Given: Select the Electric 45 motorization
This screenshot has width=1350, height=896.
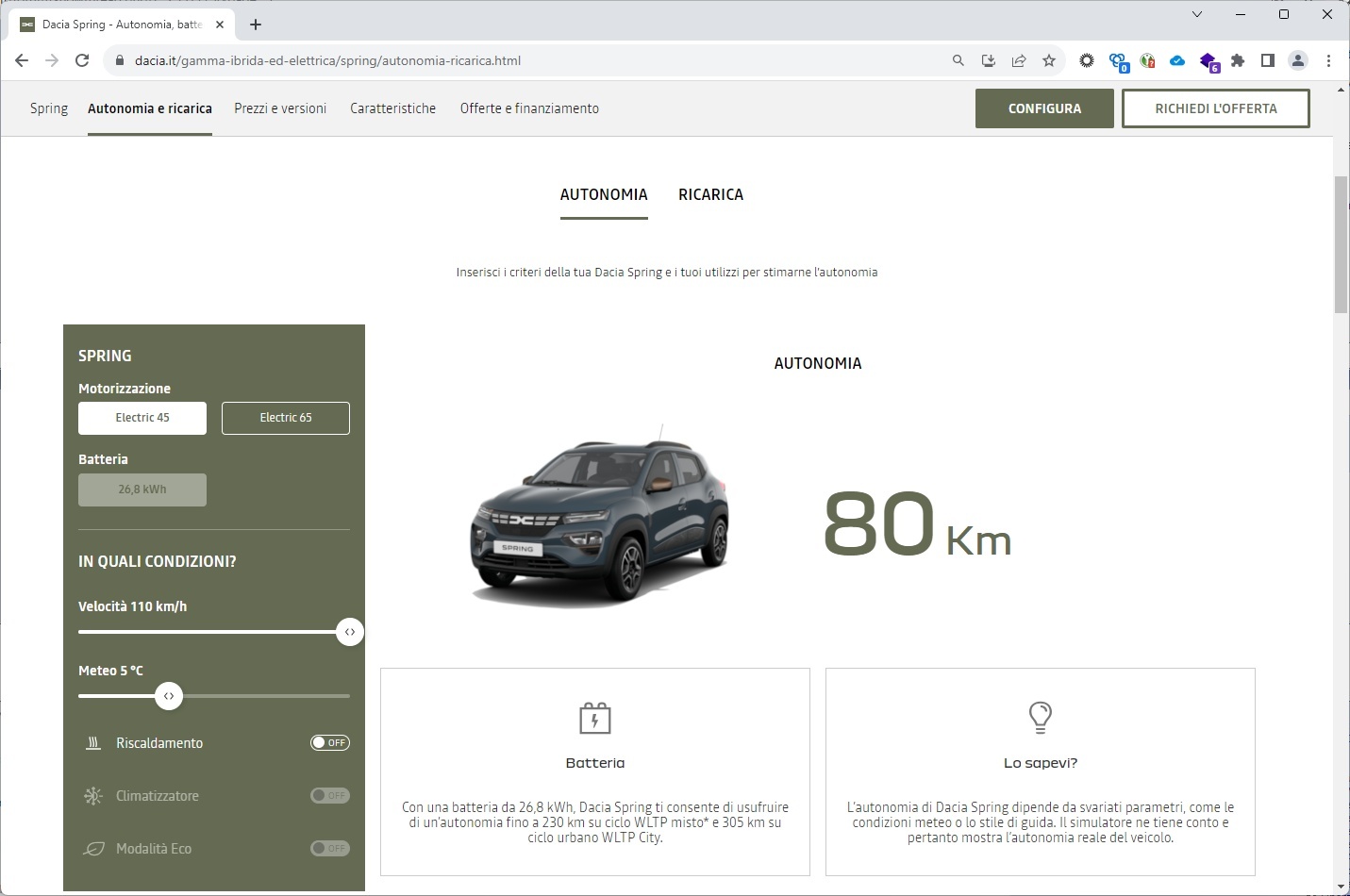Looking at the screenshot, I should (142, 418).
